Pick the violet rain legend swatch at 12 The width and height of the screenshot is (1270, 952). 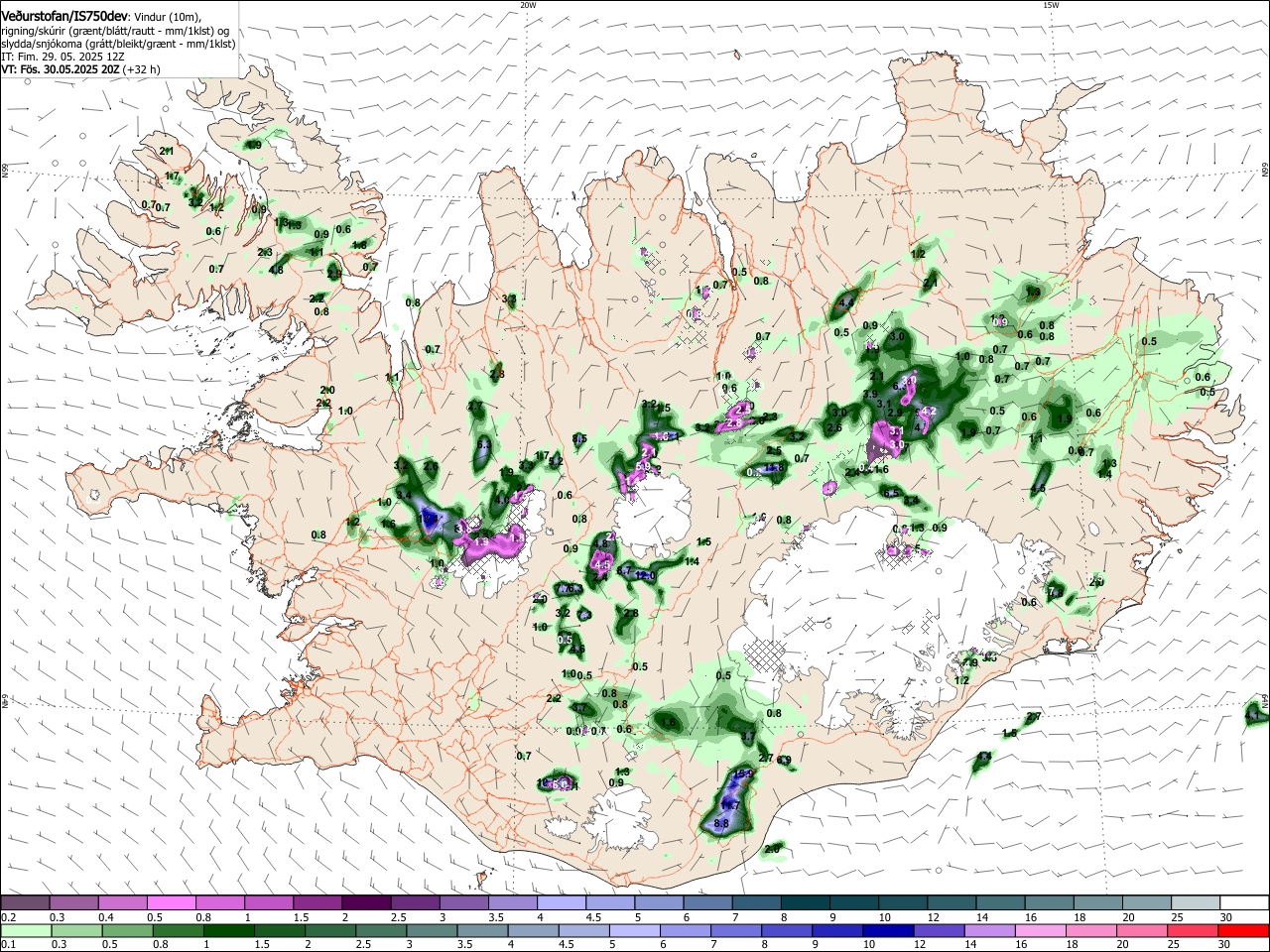(939, 930)
